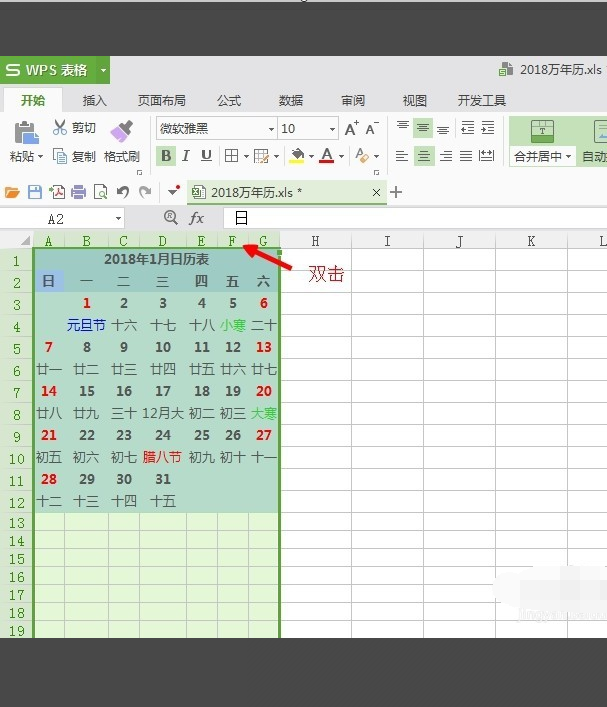Image resolution: width=607 pixels, height=707 pixels.
Task: Save the workbook with floppy icon
Action: 35,192
